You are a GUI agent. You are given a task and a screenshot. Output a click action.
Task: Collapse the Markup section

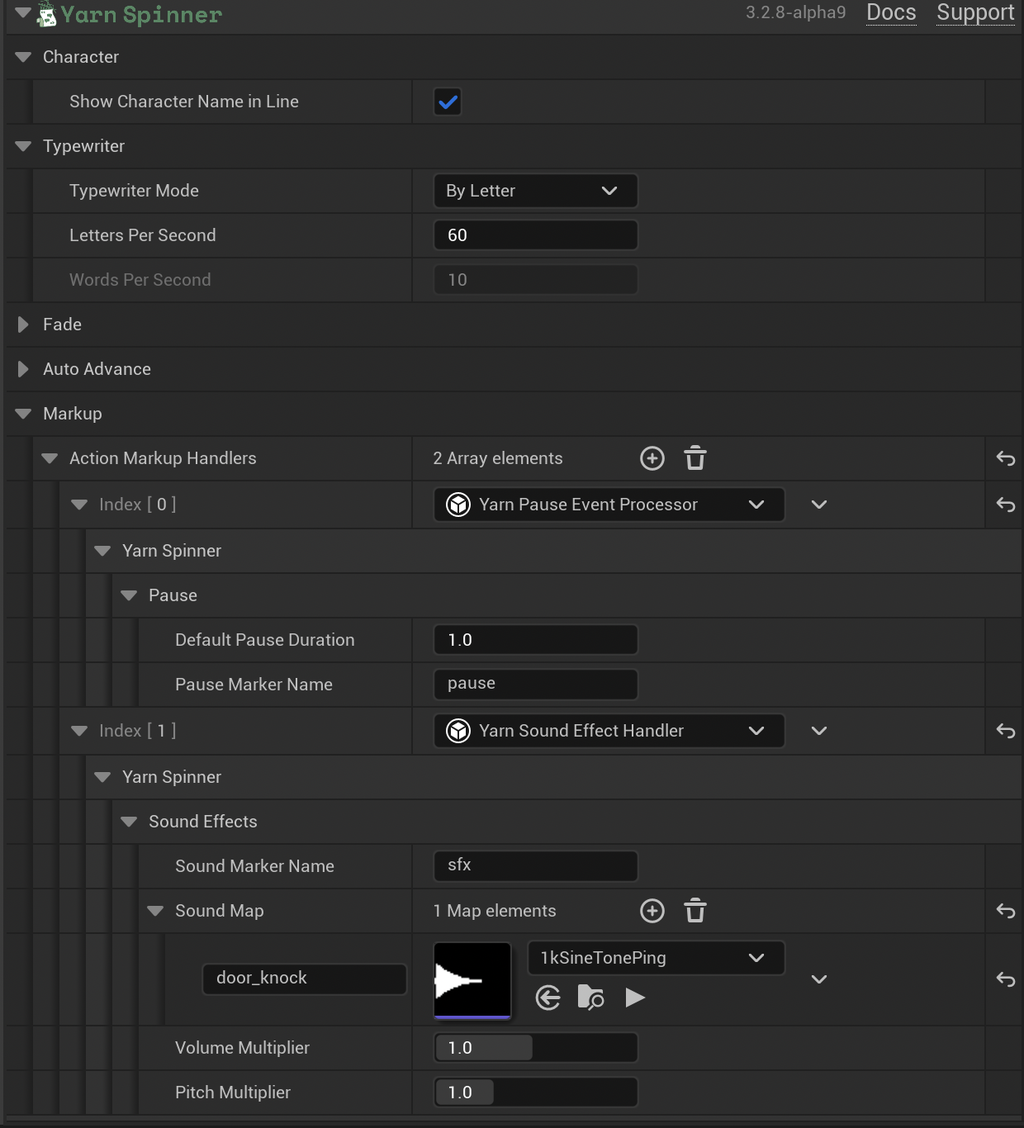click(x=23, y=414)
